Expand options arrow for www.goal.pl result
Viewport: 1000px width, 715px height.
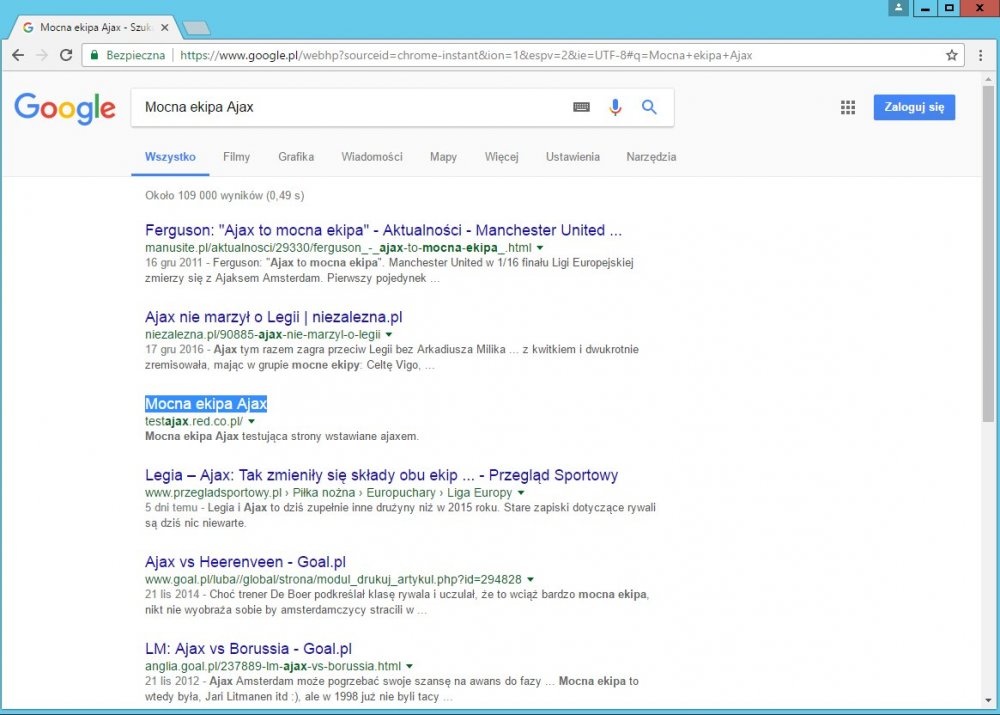(531, 579)
